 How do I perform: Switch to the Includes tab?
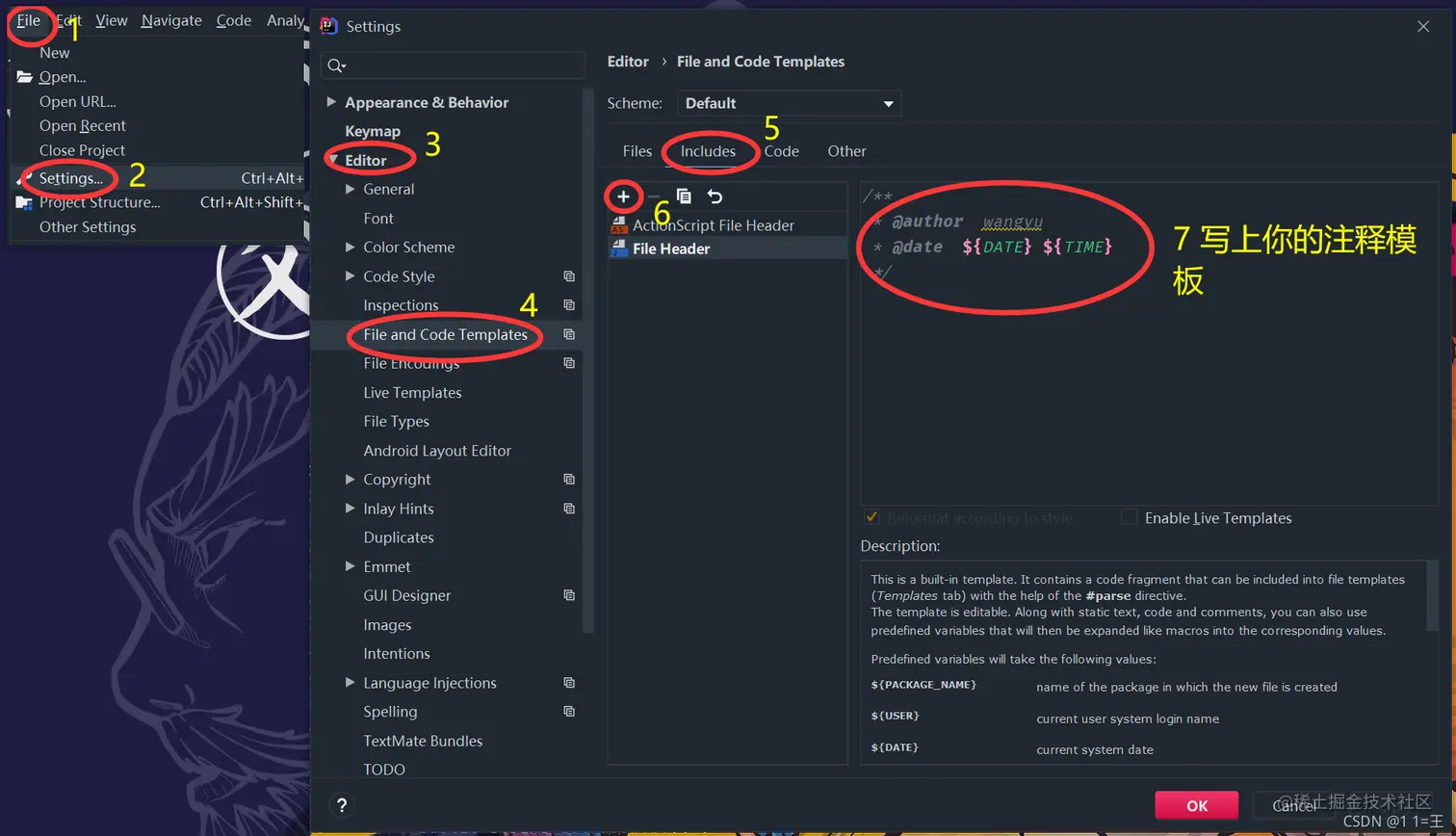708,151
